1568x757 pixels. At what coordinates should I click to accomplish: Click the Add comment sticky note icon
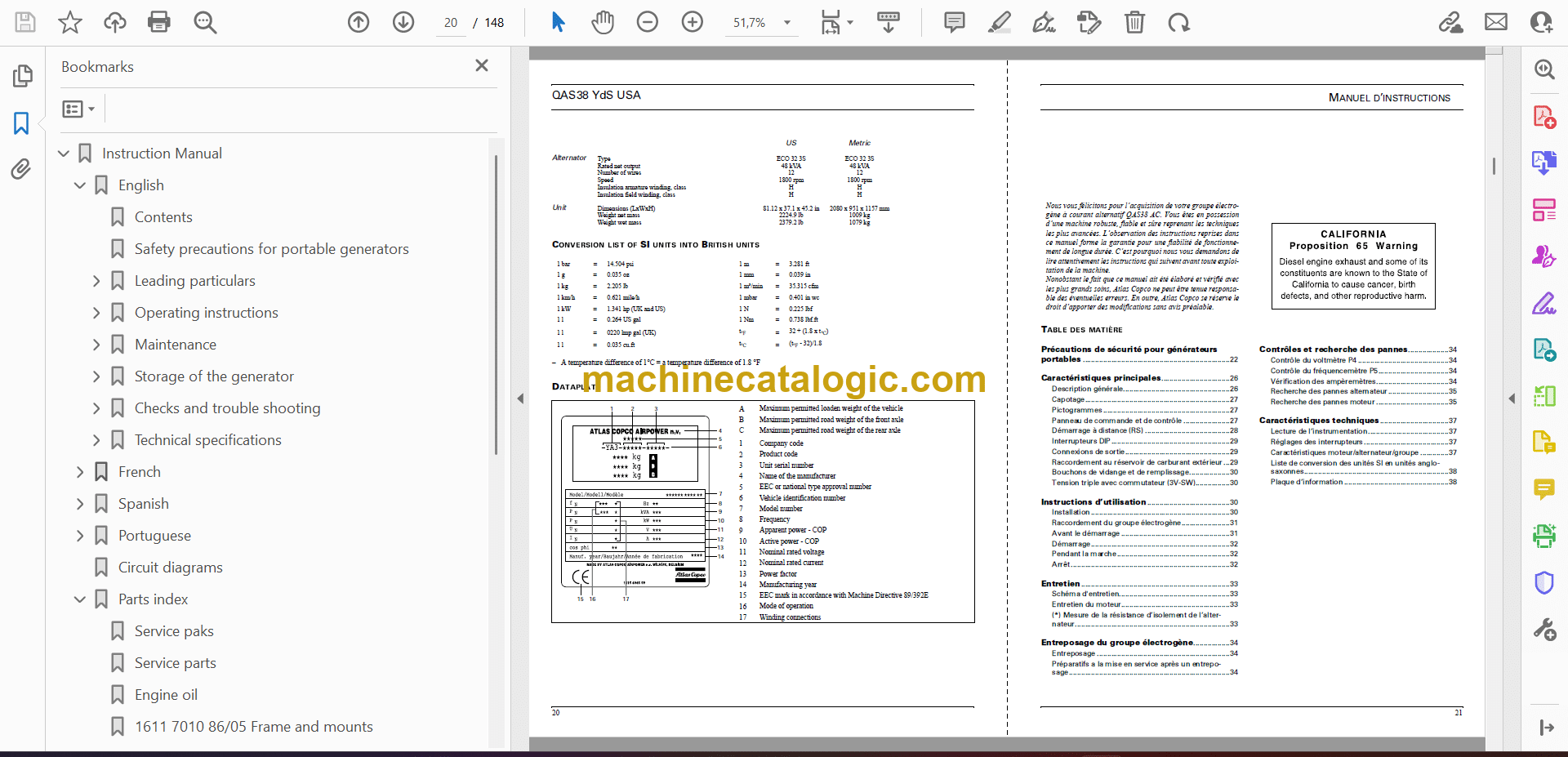pyautogui.click(x=954, y=22)
